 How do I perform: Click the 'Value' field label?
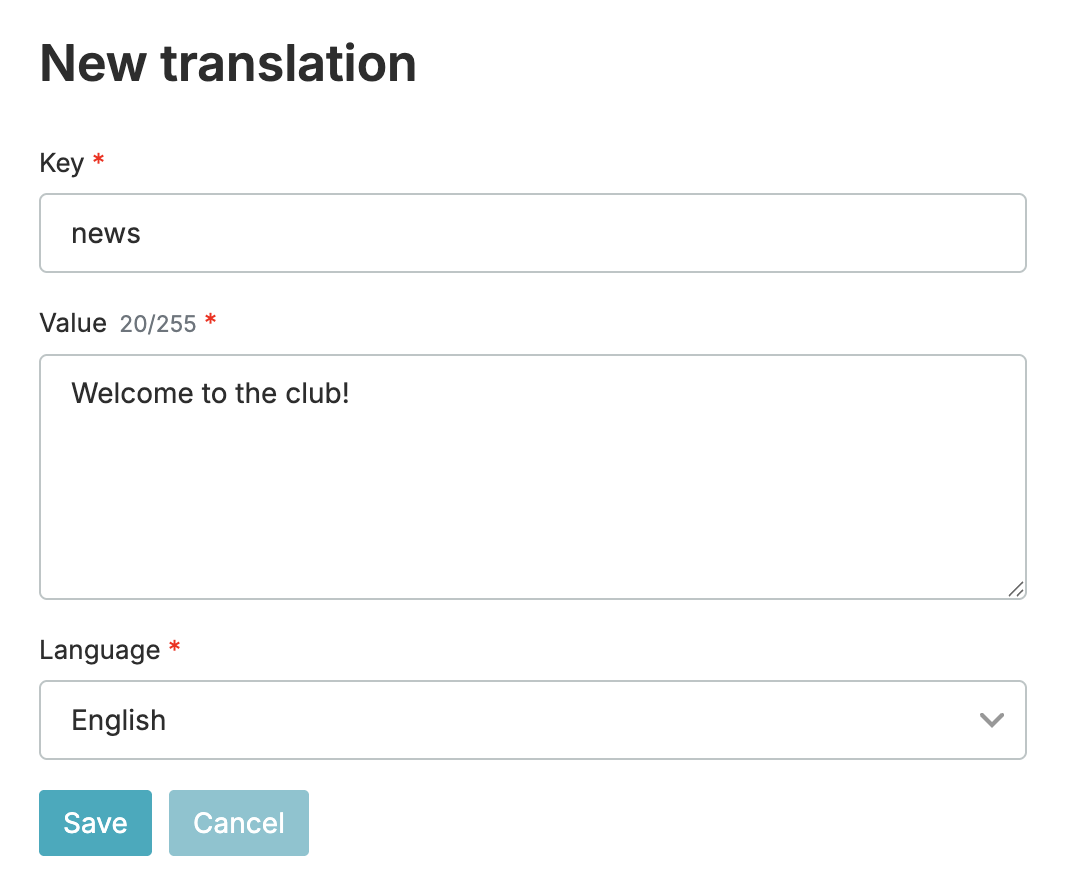pyautogui.click(x=72, y=323)
